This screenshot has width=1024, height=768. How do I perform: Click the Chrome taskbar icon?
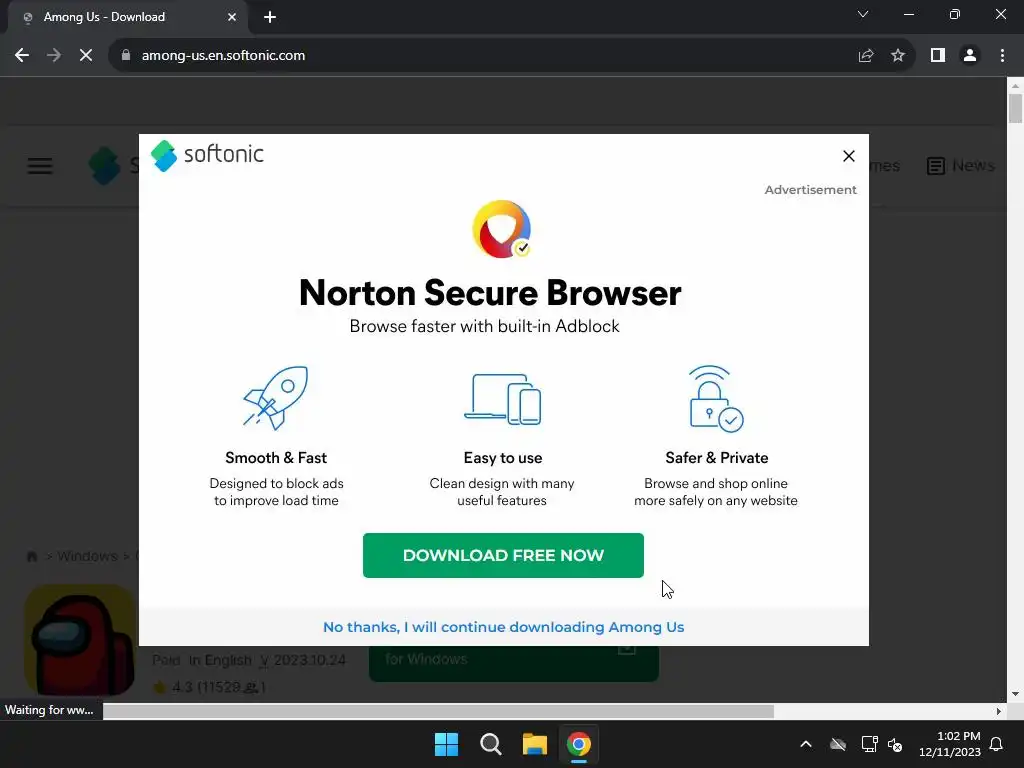579,744
